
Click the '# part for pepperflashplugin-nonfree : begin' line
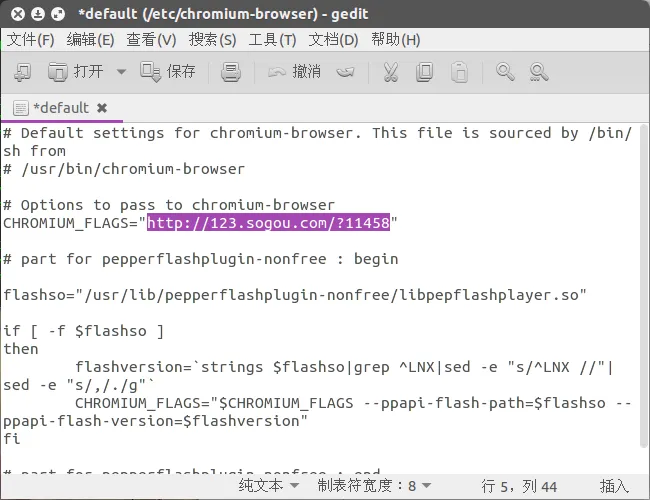coord(201,260)
